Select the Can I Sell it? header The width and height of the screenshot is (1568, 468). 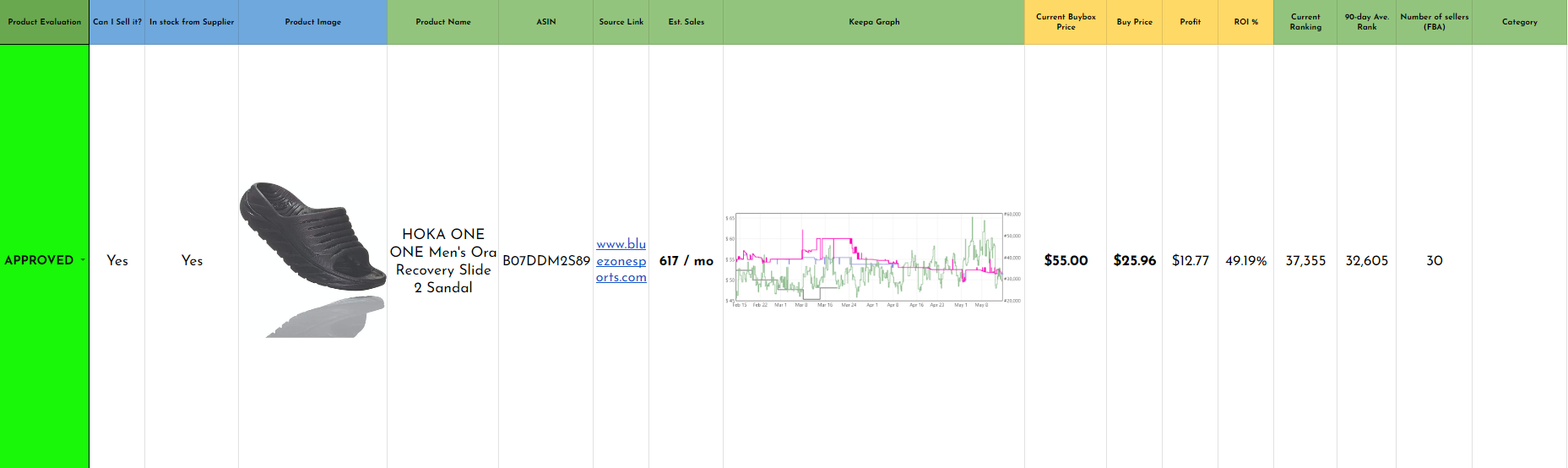click(x=117, y=22)
